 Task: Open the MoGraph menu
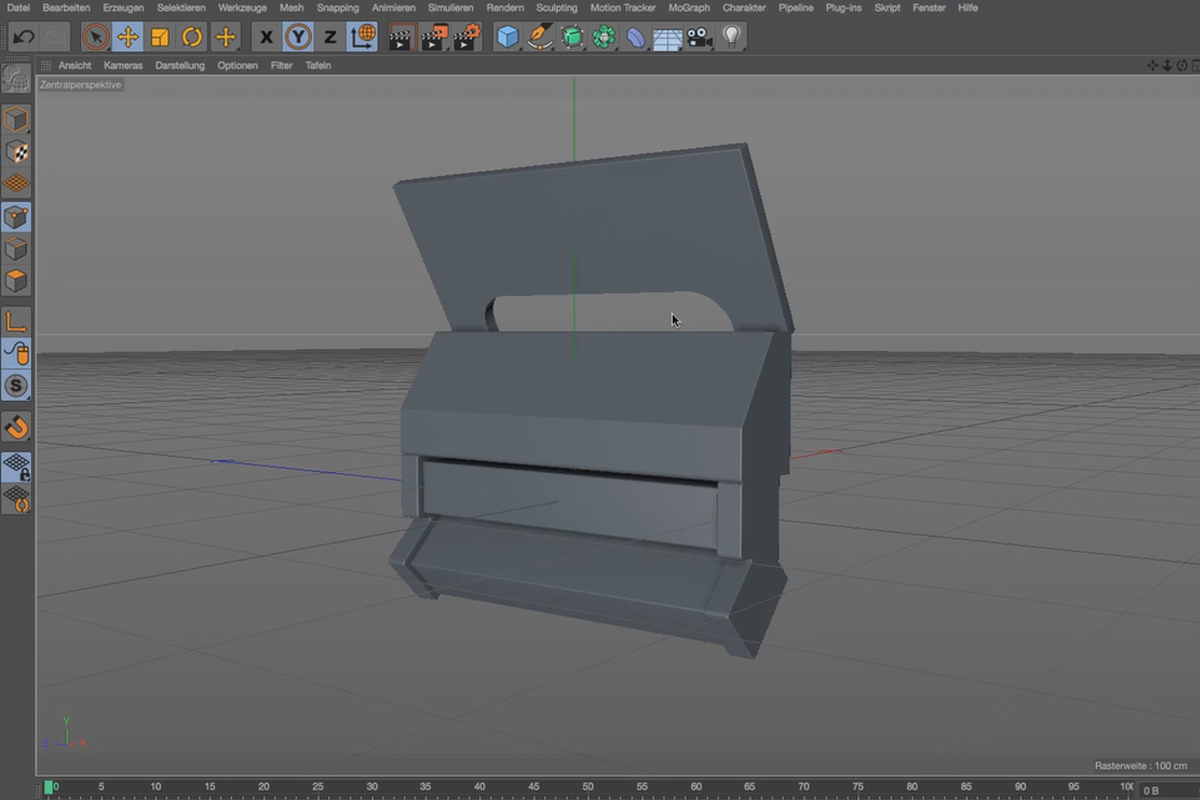[x=689, y=8]
